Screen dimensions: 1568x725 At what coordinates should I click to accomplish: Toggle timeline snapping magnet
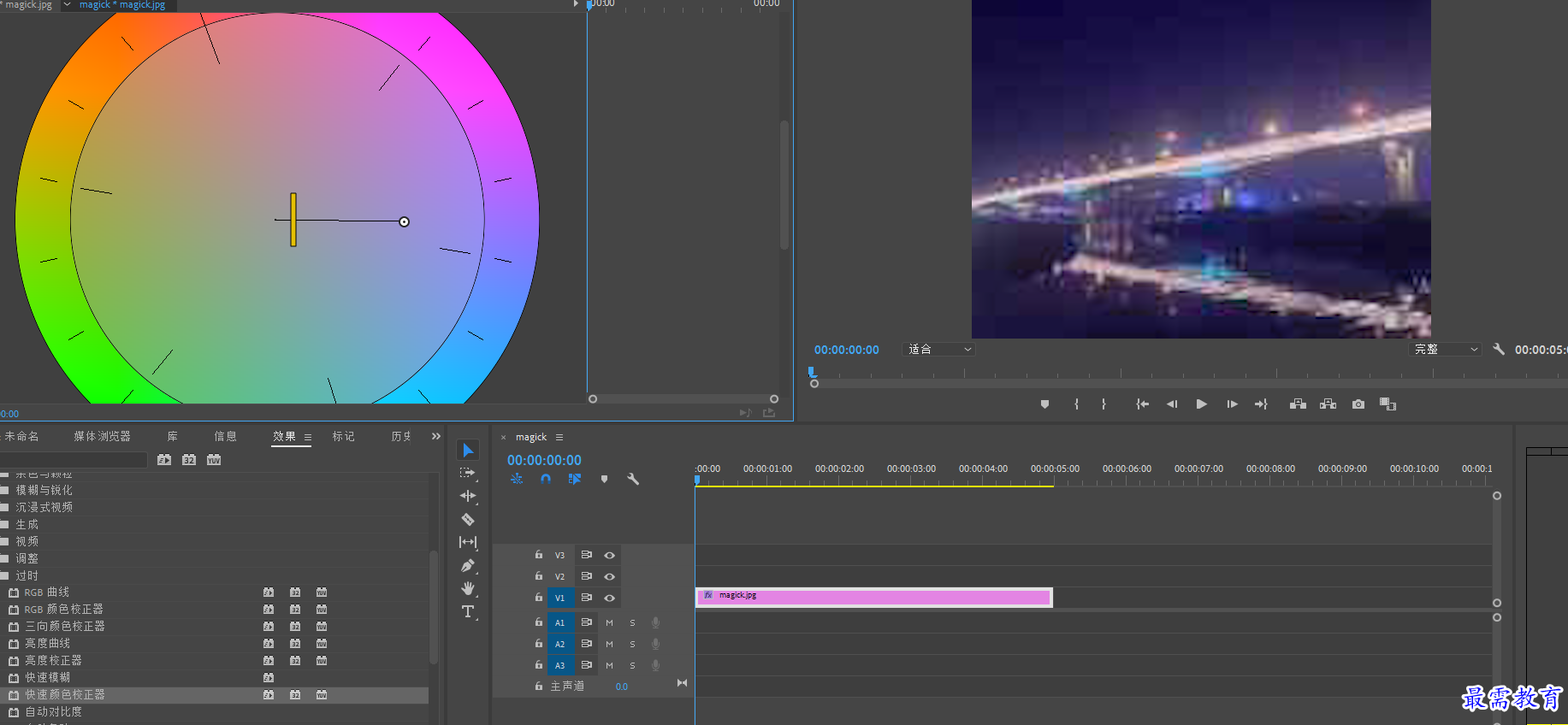546,480
